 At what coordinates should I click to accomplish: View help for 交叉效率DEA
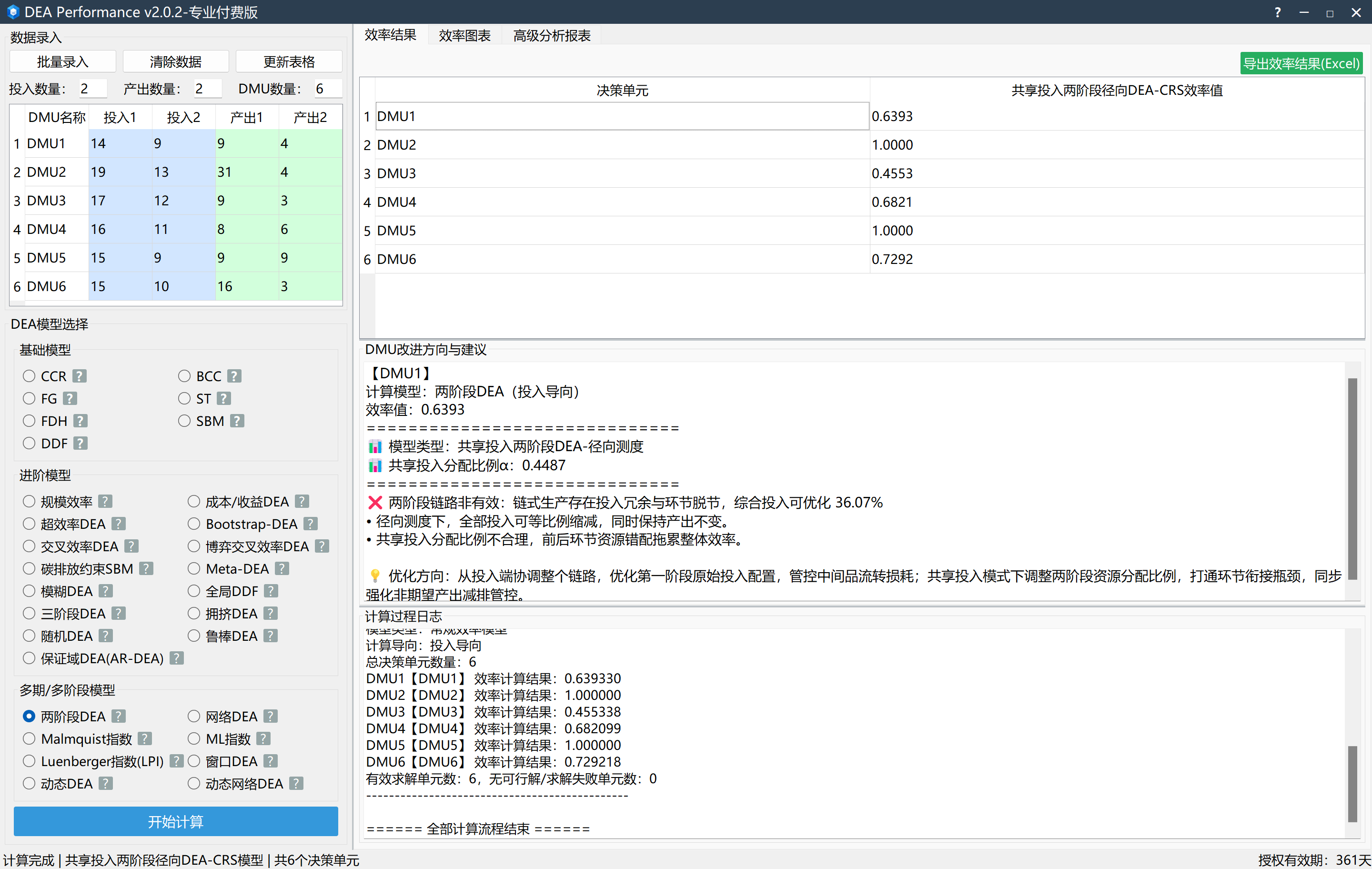pos(131,546)
